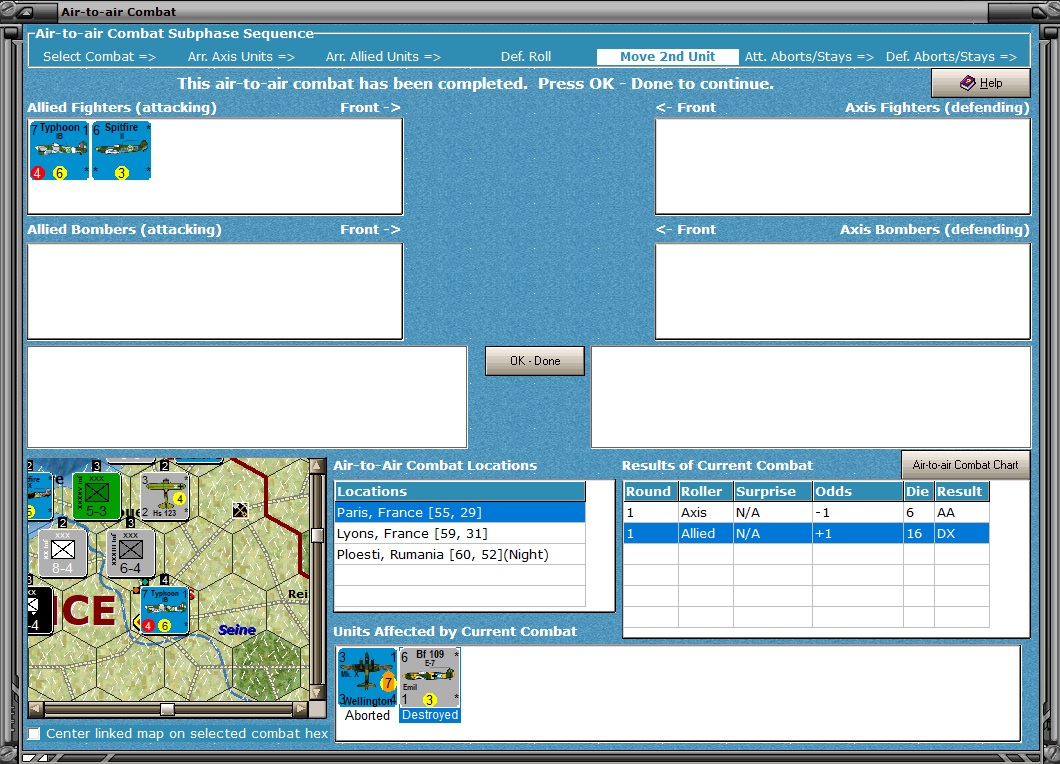Image resolution: width=1060 pixels, height=764 pixels.
Task: Click the map horizontal scrollbar right arrow
Action: (300, 709)
